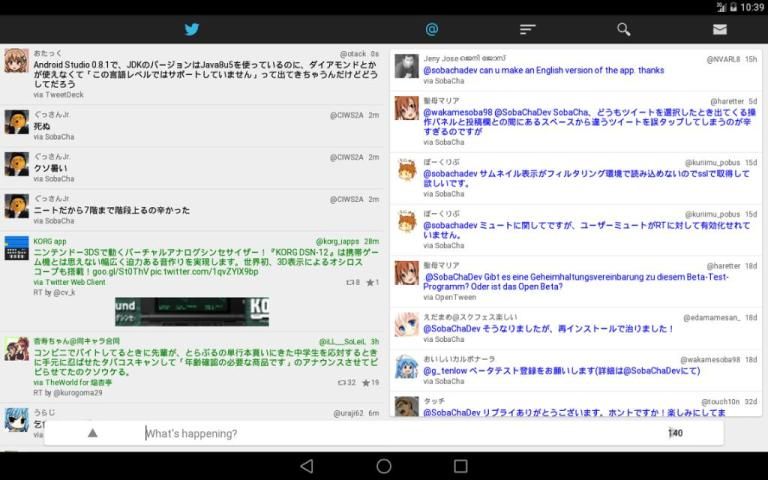
Task: Expand the compose panel up arrow
Action: (x=92, y=433)
